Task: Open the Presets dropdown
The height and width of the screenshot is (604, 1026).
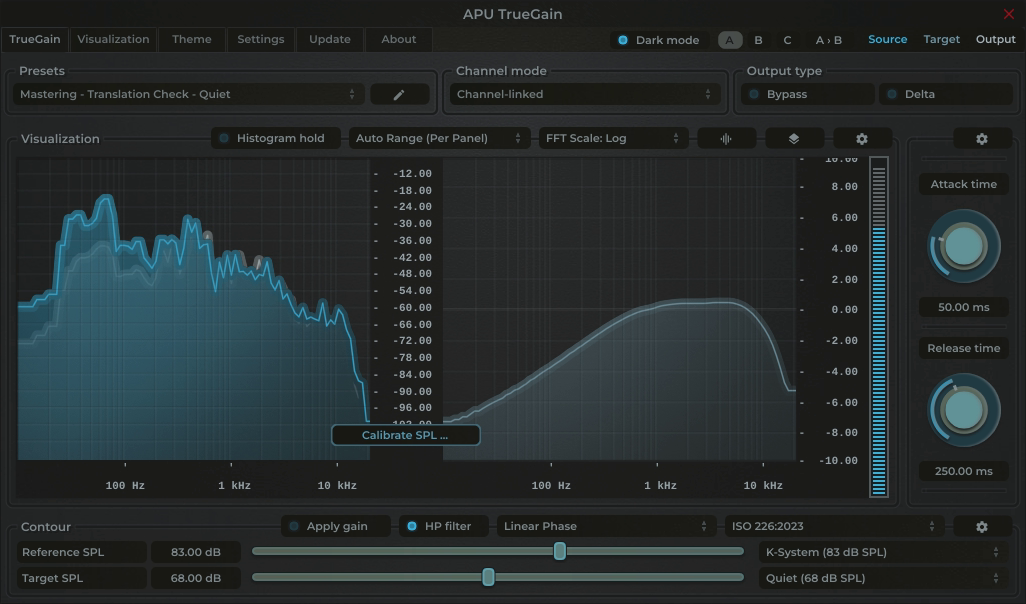Action: [188, 94]
